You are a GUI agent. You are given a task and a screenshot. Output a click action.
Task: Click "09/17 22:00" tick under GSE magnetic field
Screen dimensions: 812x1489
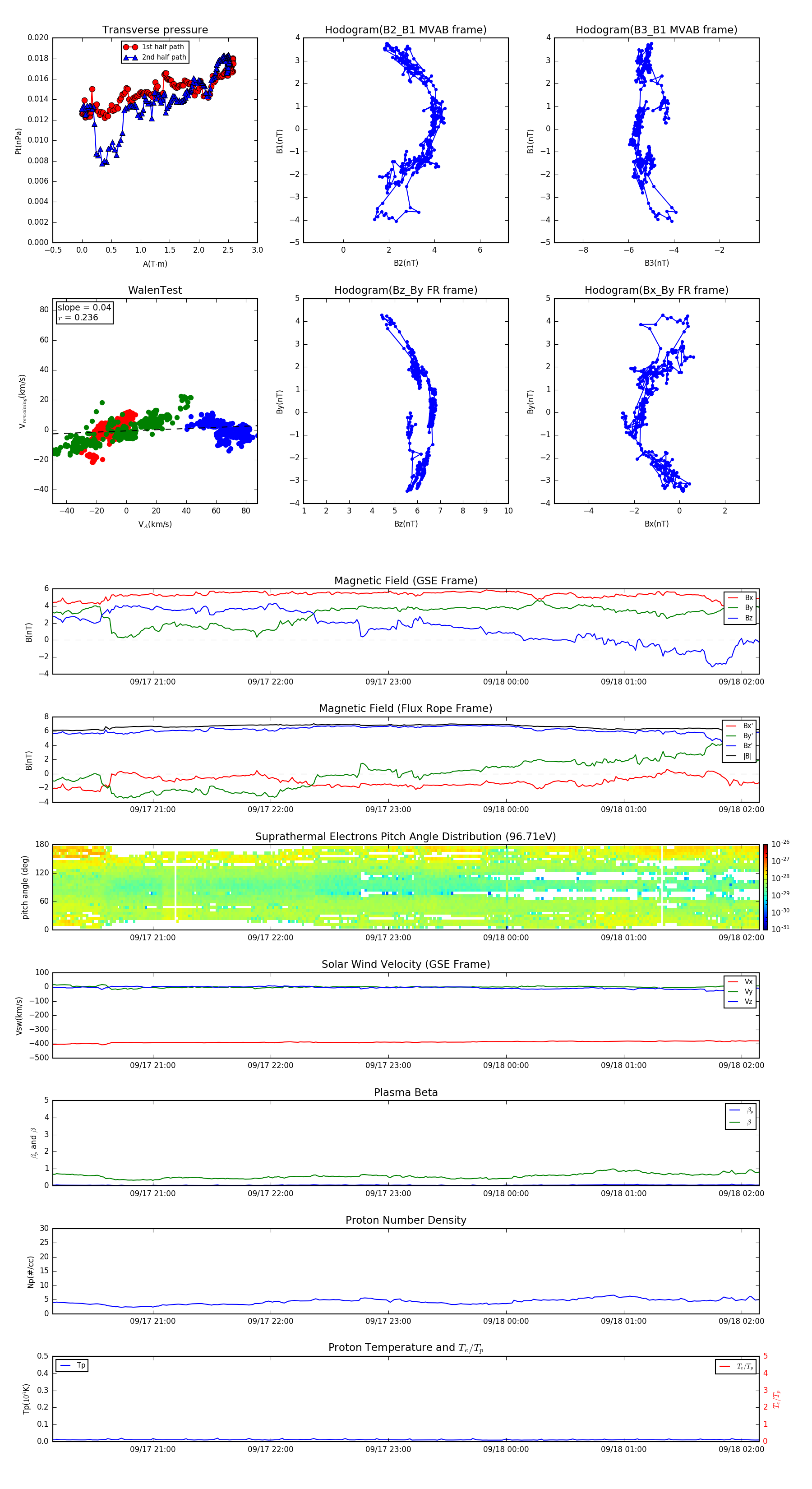coord(271,682)
